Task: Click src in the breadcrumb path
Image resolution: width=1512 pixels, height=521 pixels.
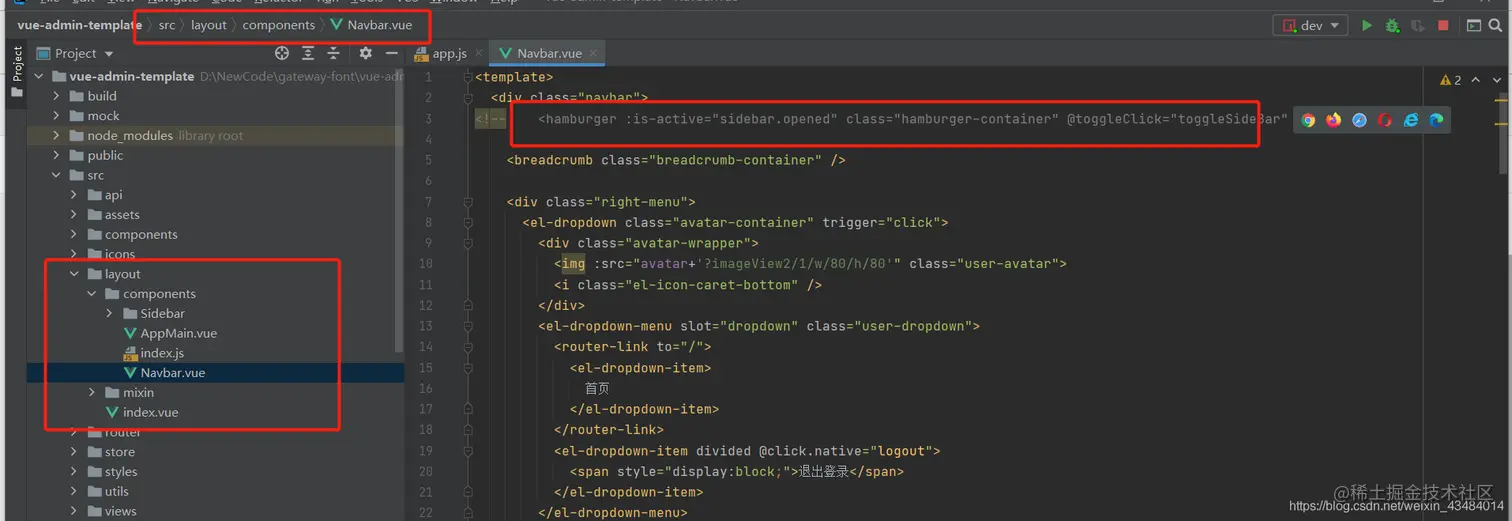Action: 166,25
